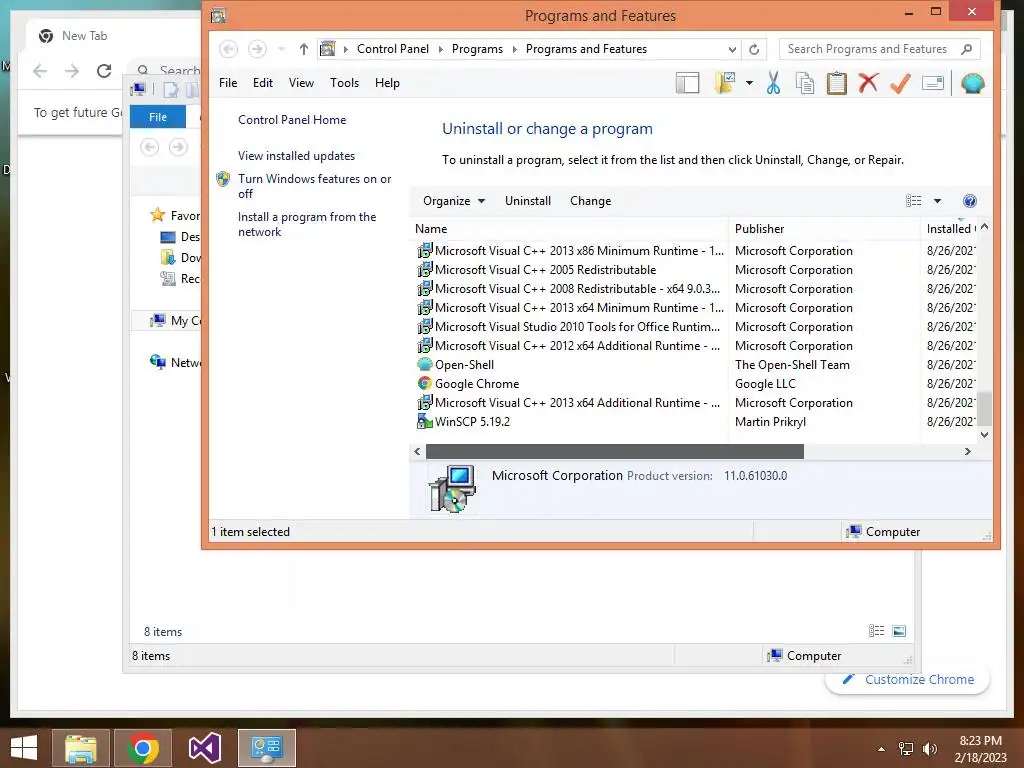
Task: Switch to details view in Explorer status bar
Action: [876, 631]
